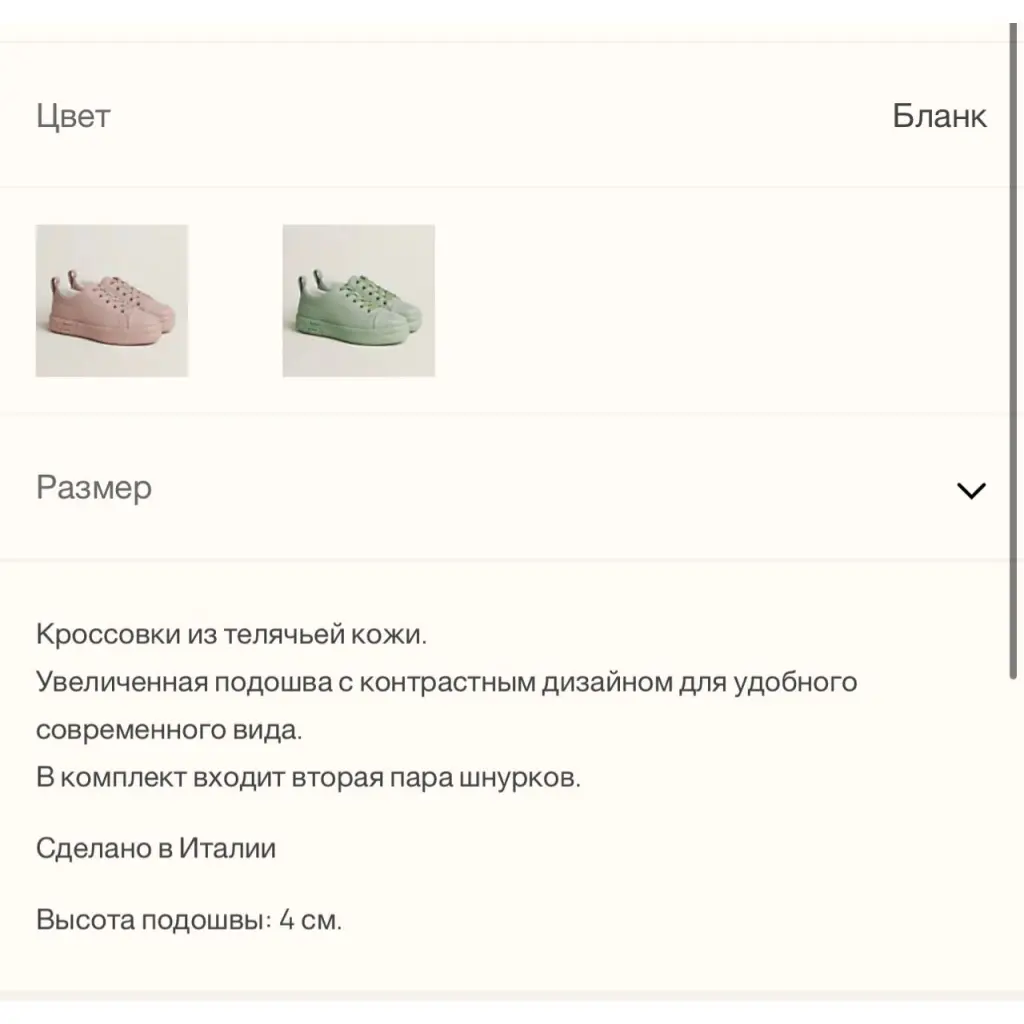1024x1024 pixels.
Task: Click the 'Сделано в Италии' line
Action: [156, 848]
